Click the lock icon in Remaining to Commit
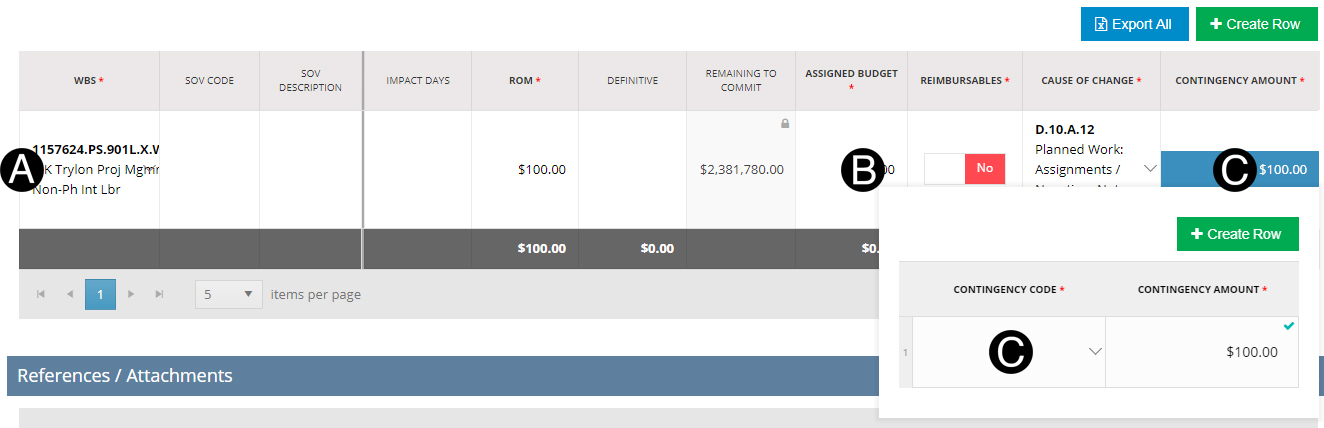Screen dimensions: 1324x428 coord(785,124)
